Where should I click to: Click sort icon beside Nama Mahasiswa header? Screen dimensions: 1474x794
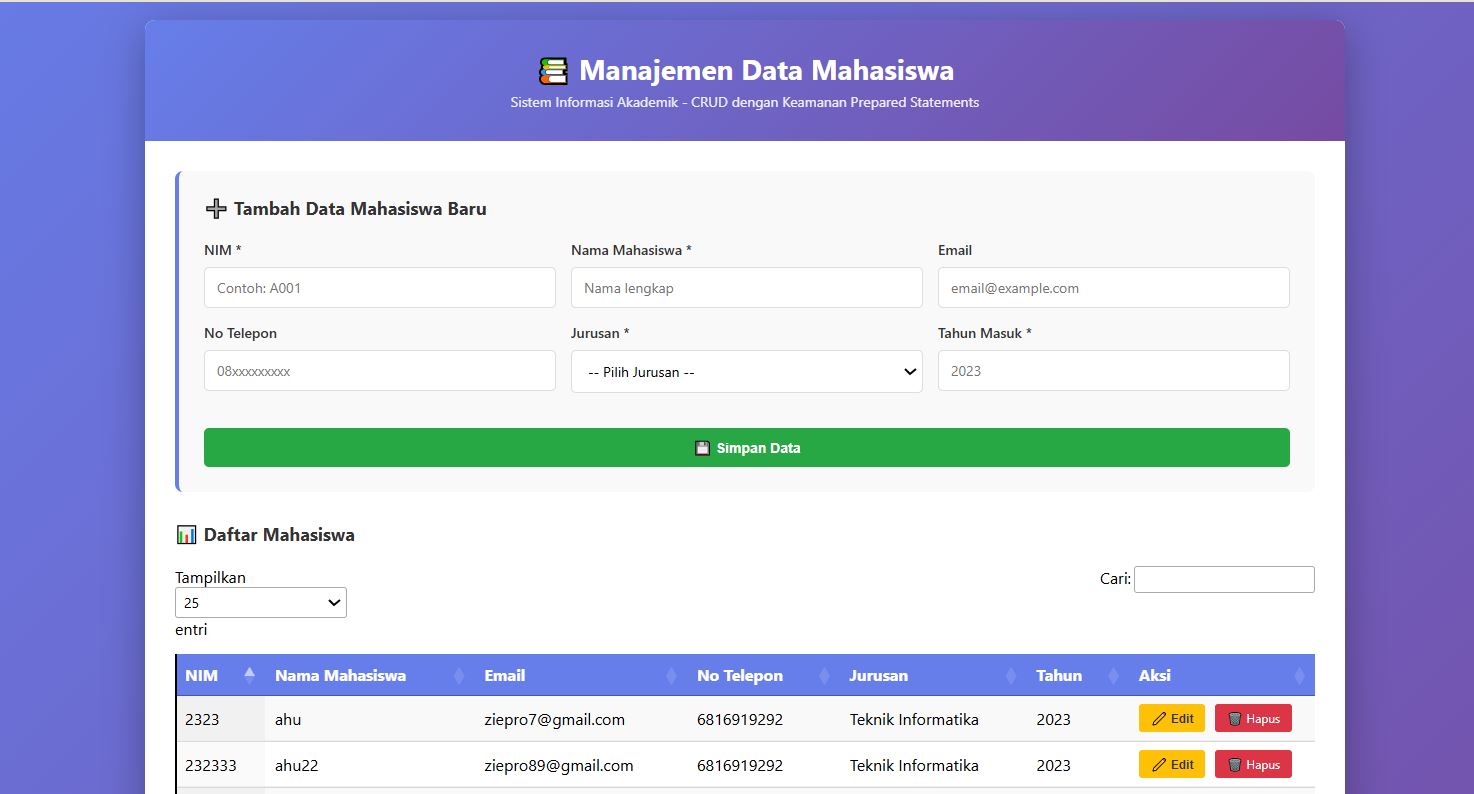pyautogui.click(x=459, y=676)
